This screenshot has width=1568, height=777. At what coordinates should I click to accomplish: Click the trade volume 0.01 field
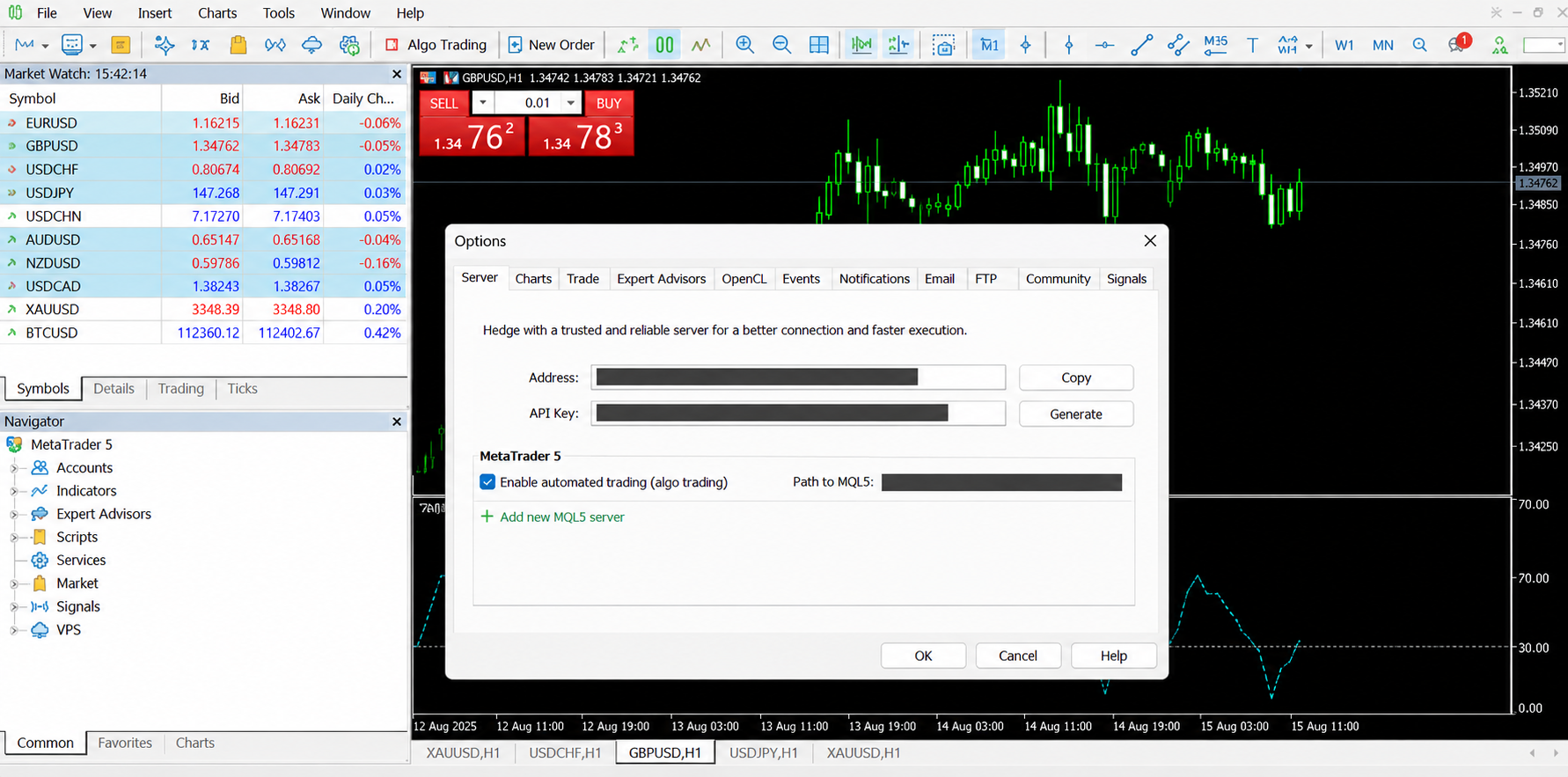coord(527,103)
